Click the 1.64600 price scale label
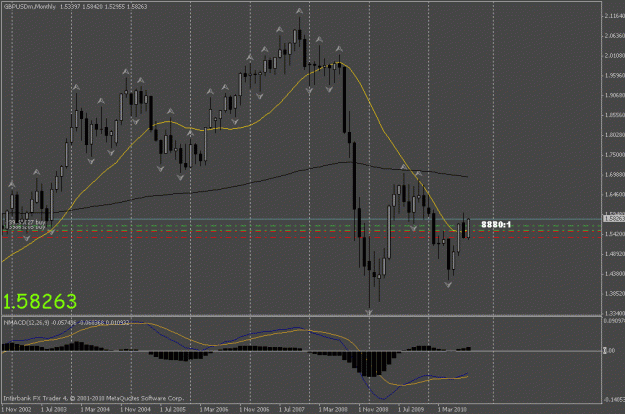 pyautogui.click(x=615, y=194)
